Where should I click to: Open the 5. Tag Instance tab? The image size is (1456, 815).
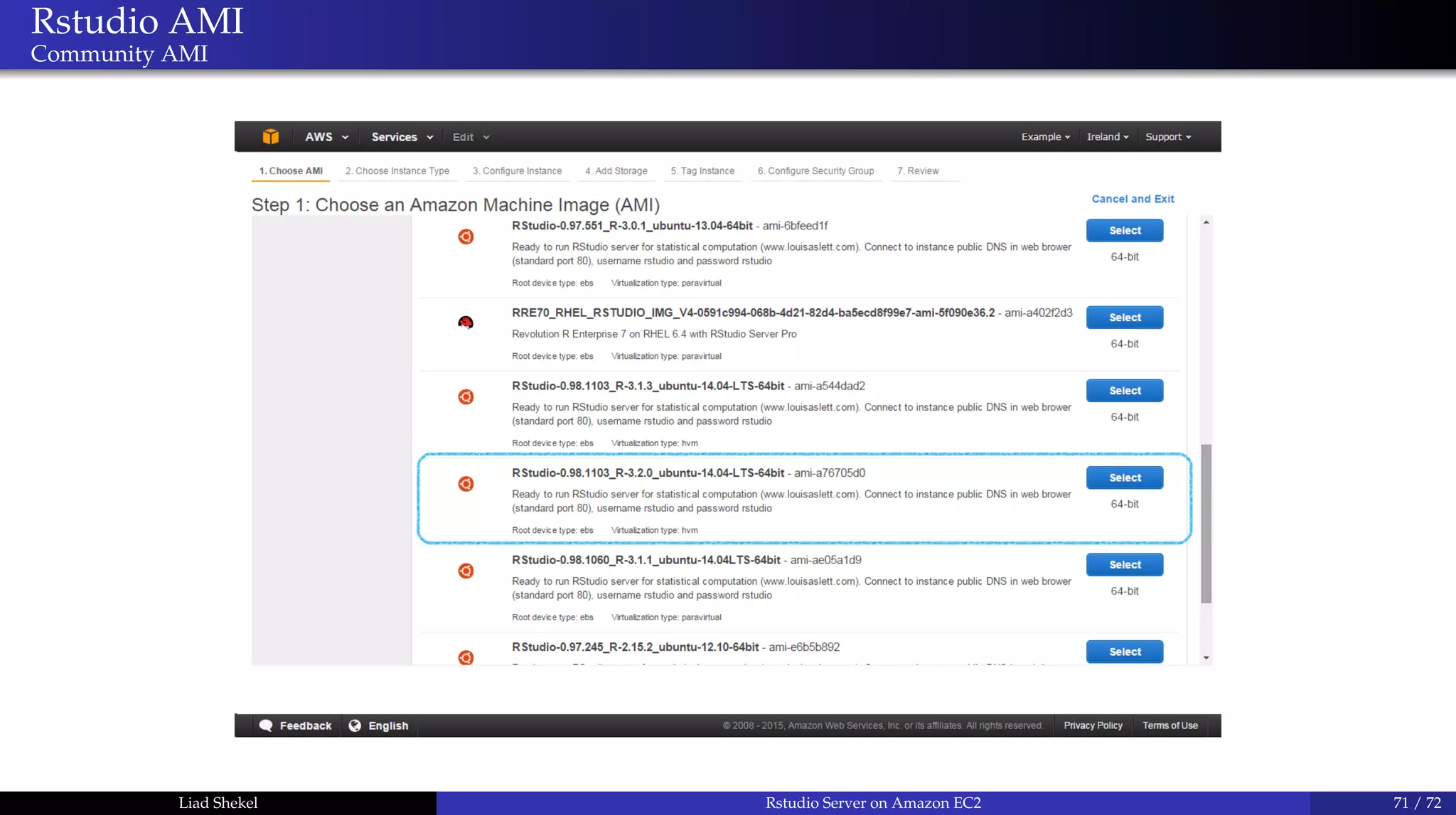702,171
